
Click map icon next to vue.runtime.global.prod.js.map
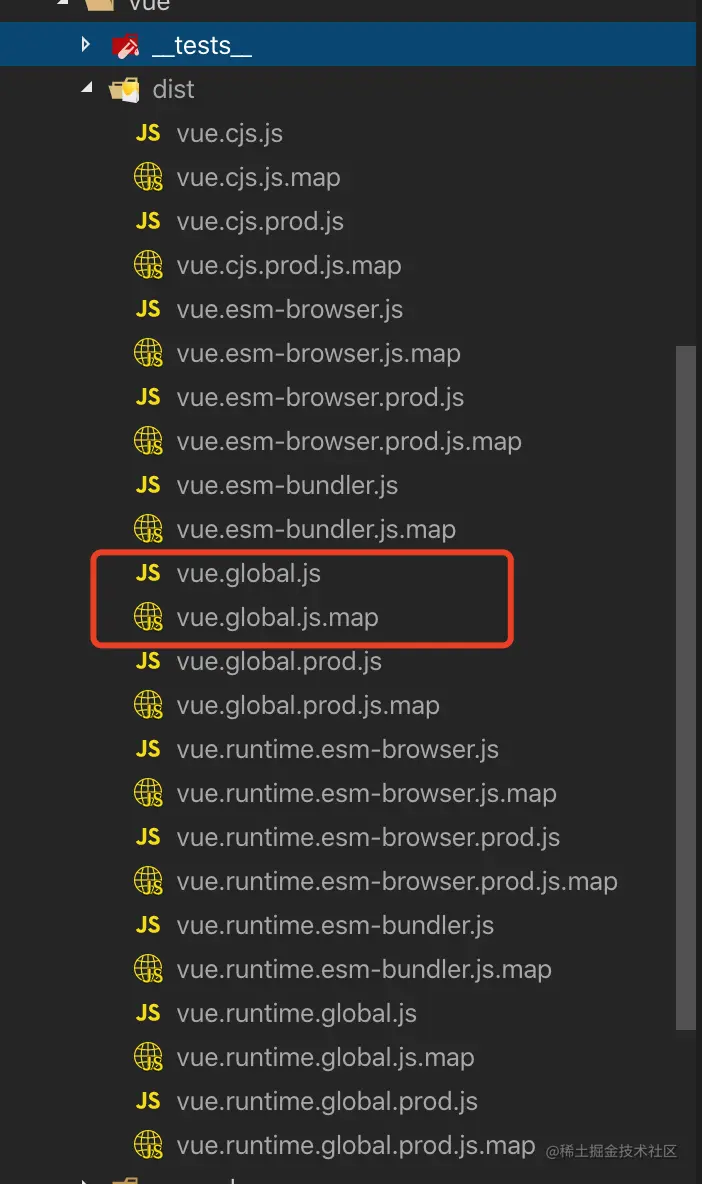click(148, 1145)
